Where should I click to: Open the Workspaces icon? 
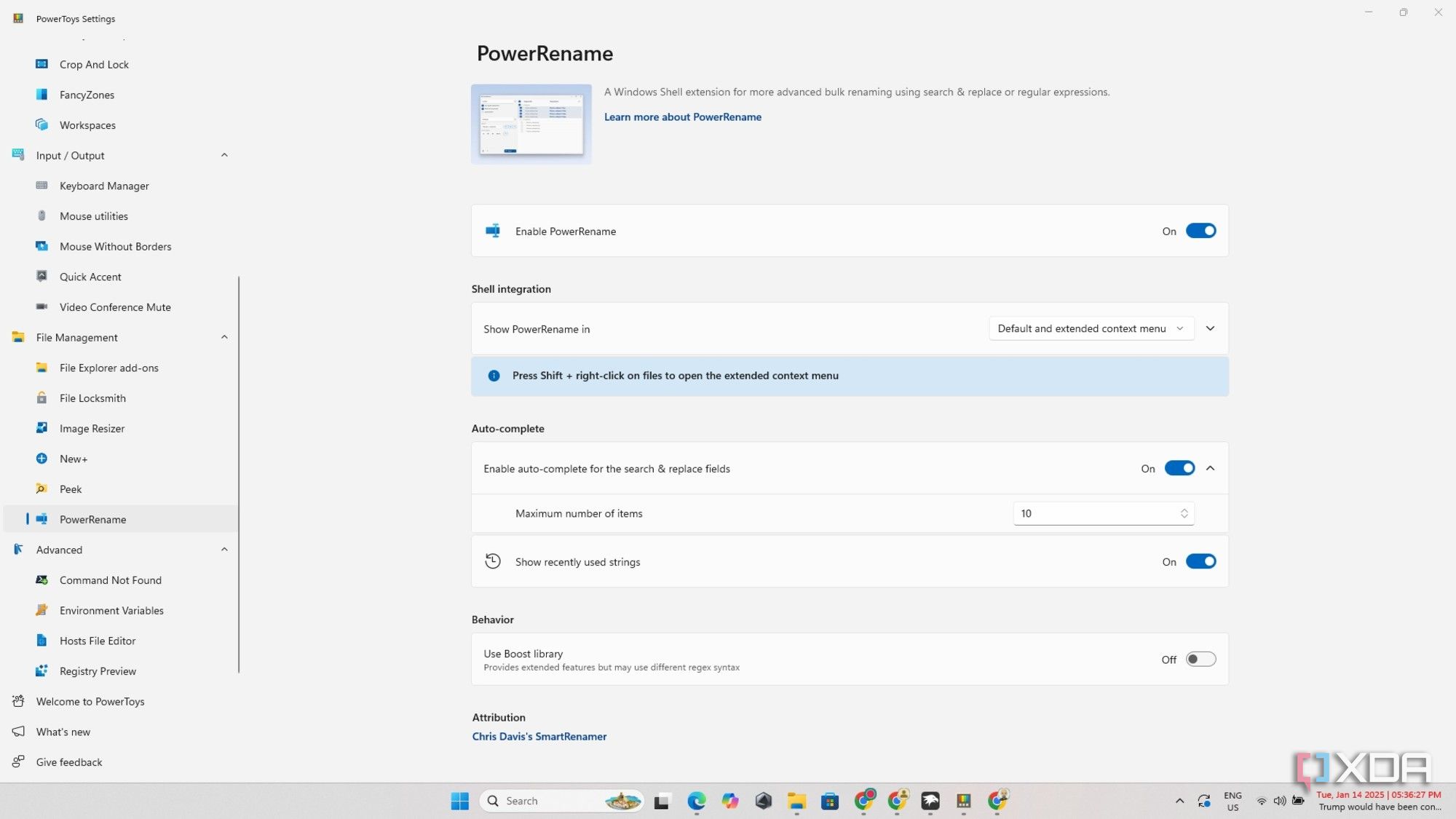click(41, 124)
